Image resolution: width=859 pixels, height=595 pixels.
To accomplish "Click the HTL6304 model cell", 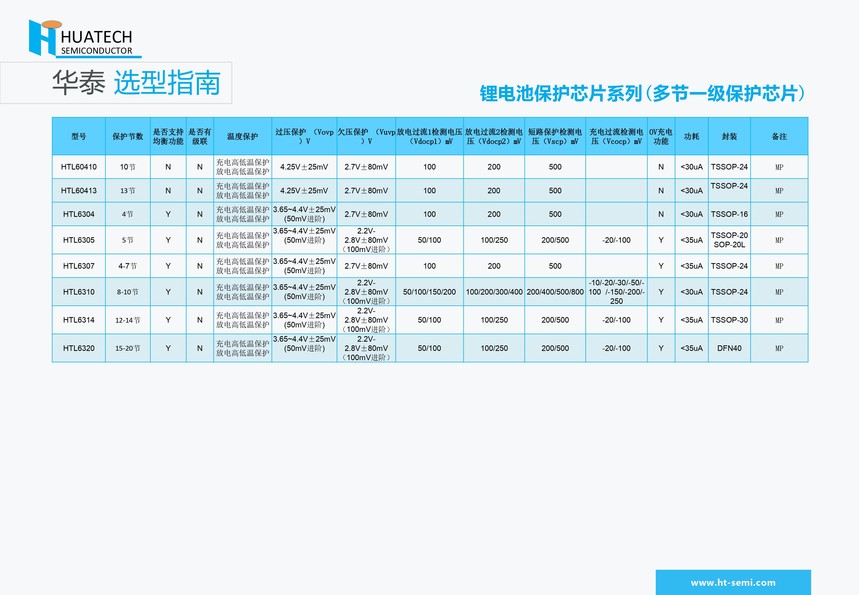I will [79, 214].
